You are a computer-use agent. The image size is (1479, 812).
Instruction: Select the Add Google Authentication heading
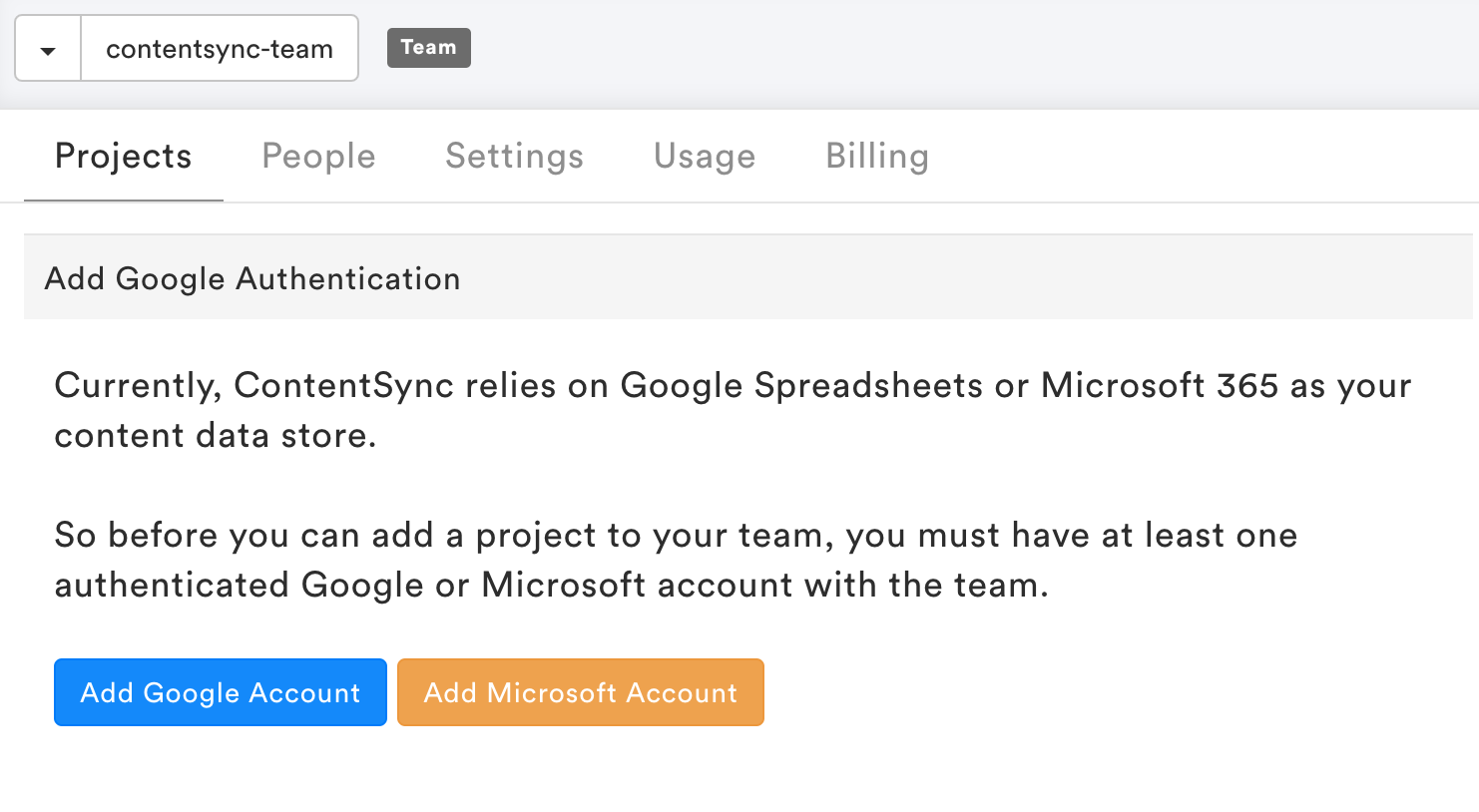pos(252,278)
